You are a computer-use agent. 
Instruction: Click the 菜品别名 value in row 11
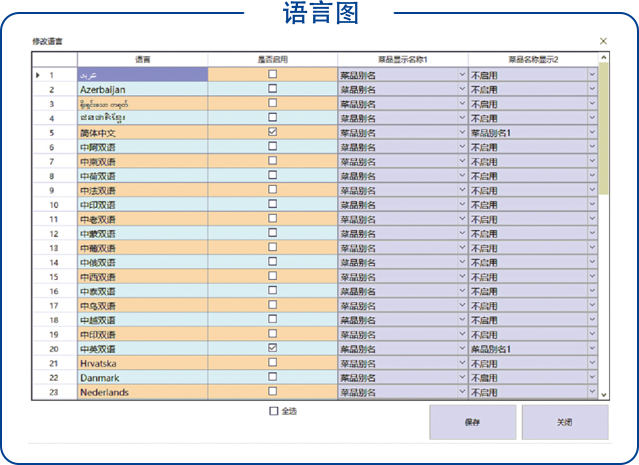(358, 219)
